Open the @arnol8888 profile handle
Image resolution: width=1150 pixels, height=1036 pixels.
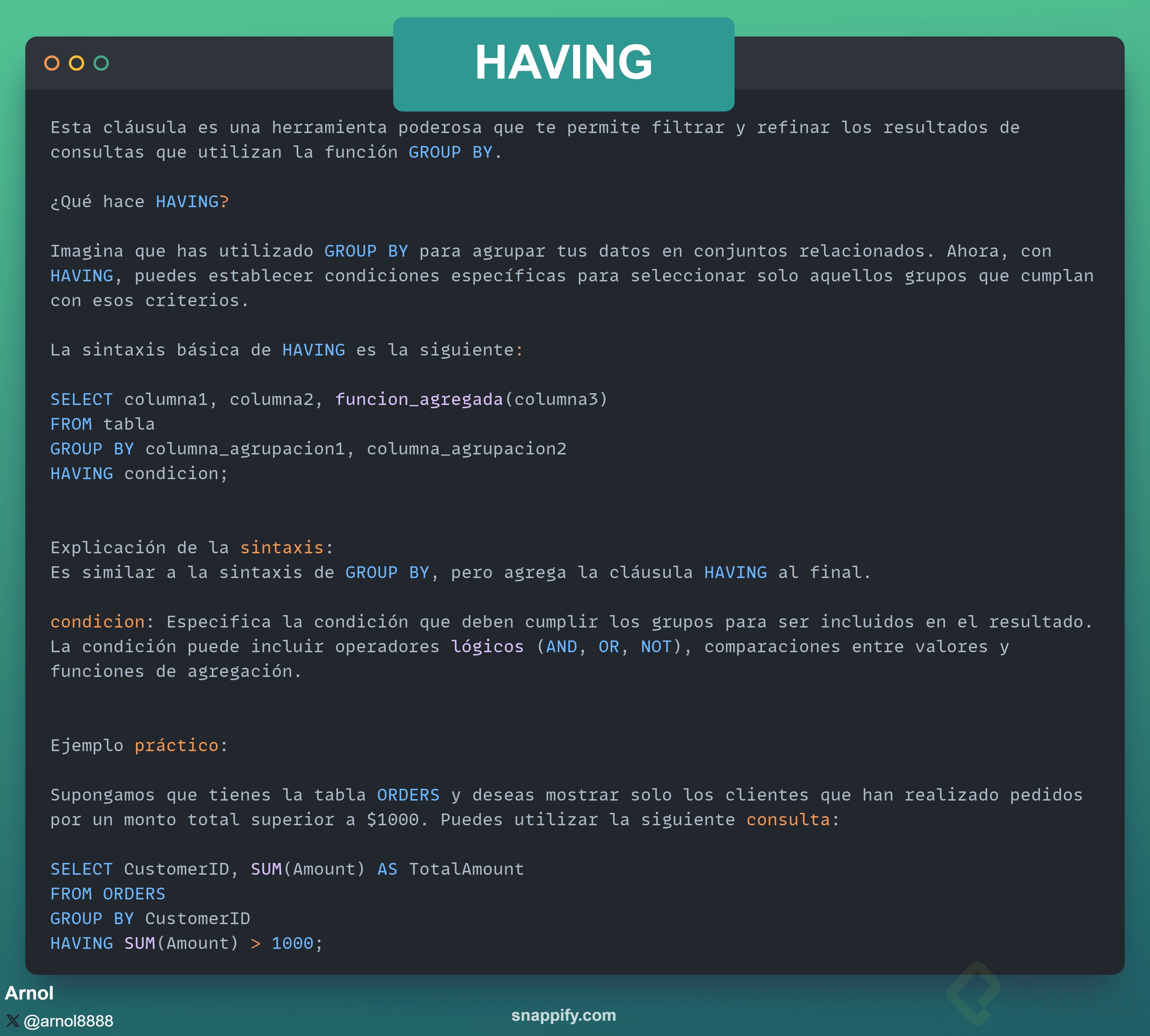click(68, 1021)
